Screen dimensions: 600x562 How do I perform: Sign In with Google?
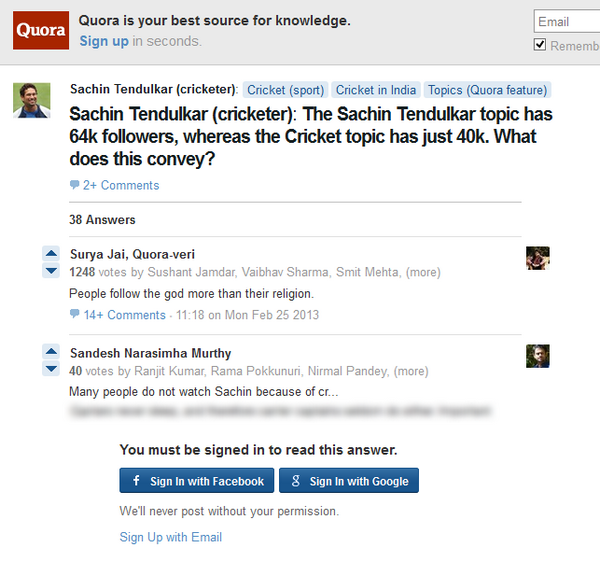click(x=349, y=481)
